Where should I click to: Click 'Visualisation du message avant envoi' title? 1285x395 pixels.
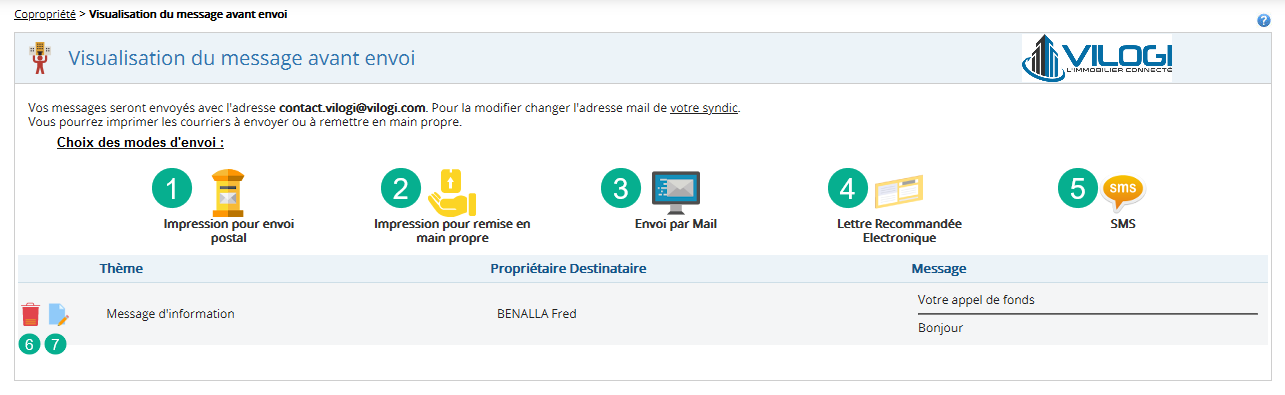[x=241, y=58]
